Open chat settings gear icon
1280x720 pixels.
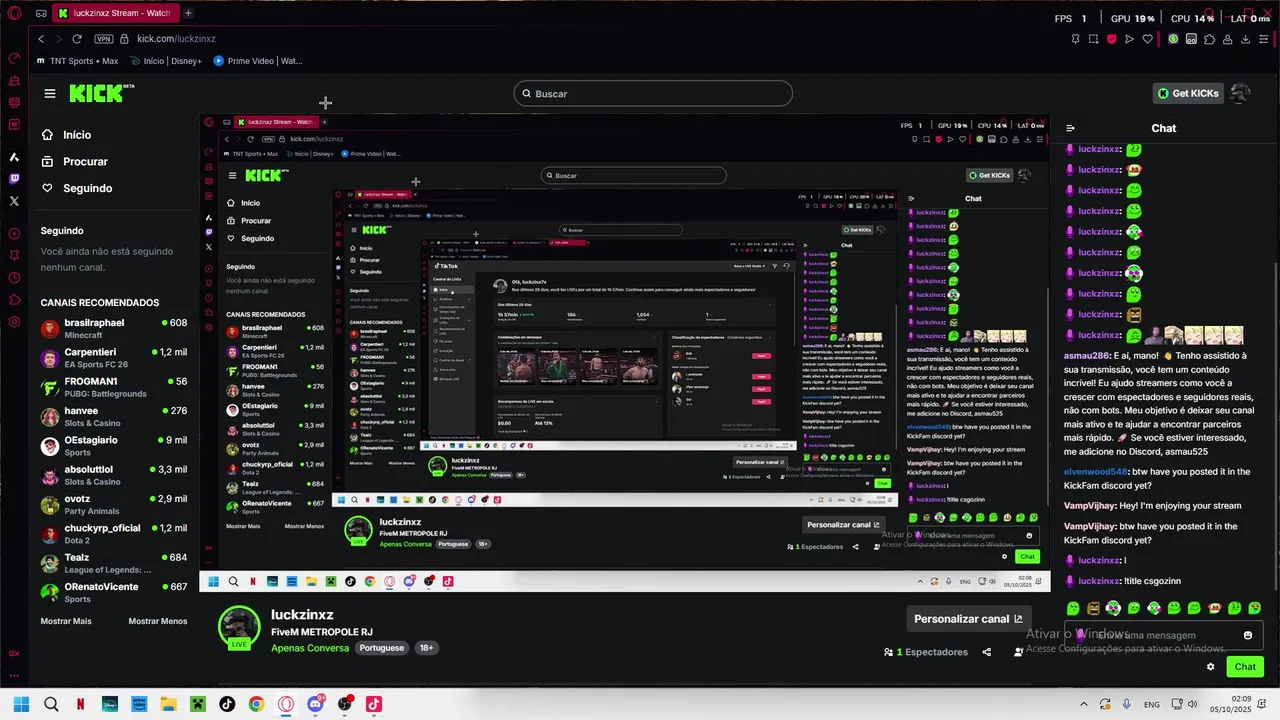pyautogui.click(x=1210, y=667)
